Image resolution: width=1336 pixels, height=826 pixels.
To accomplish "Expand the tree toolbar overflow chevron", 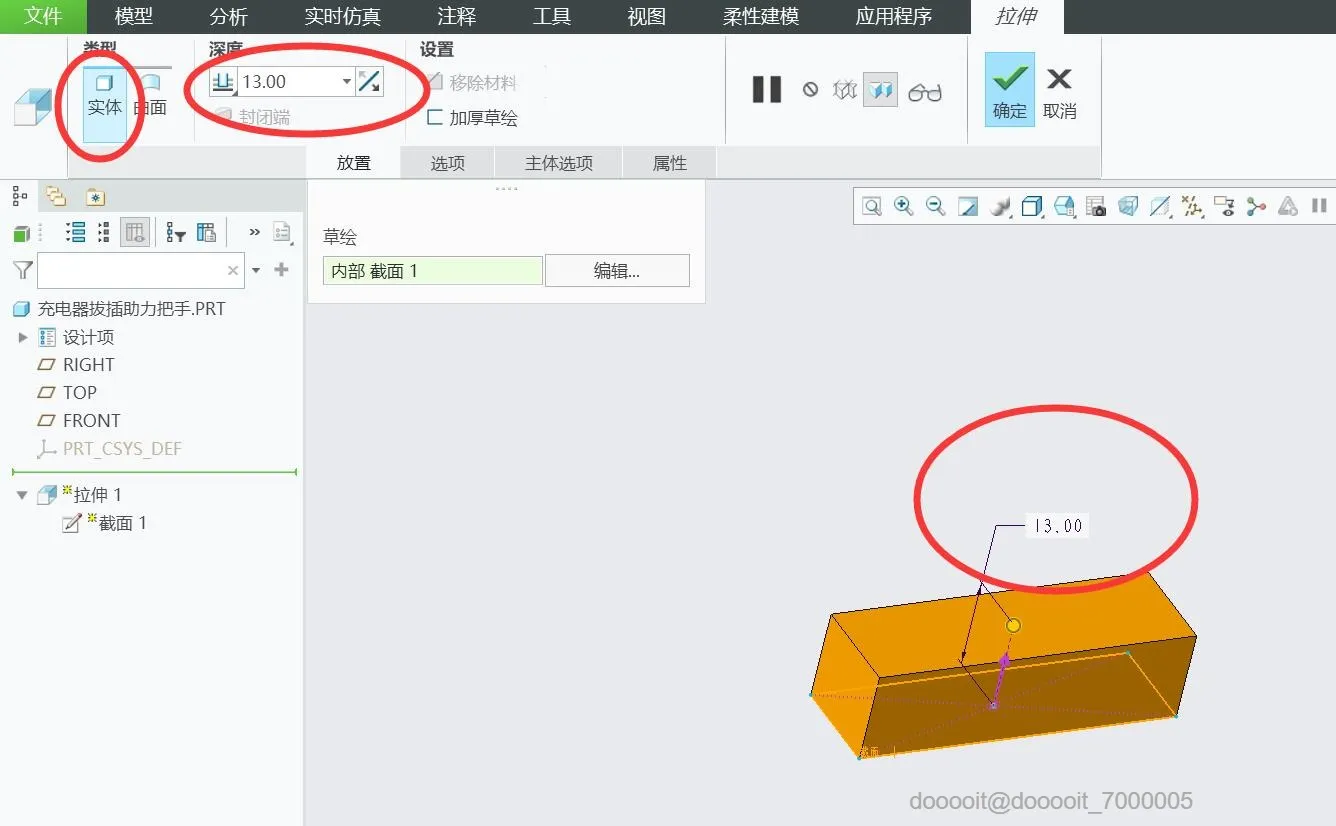I will click(254, 232).
